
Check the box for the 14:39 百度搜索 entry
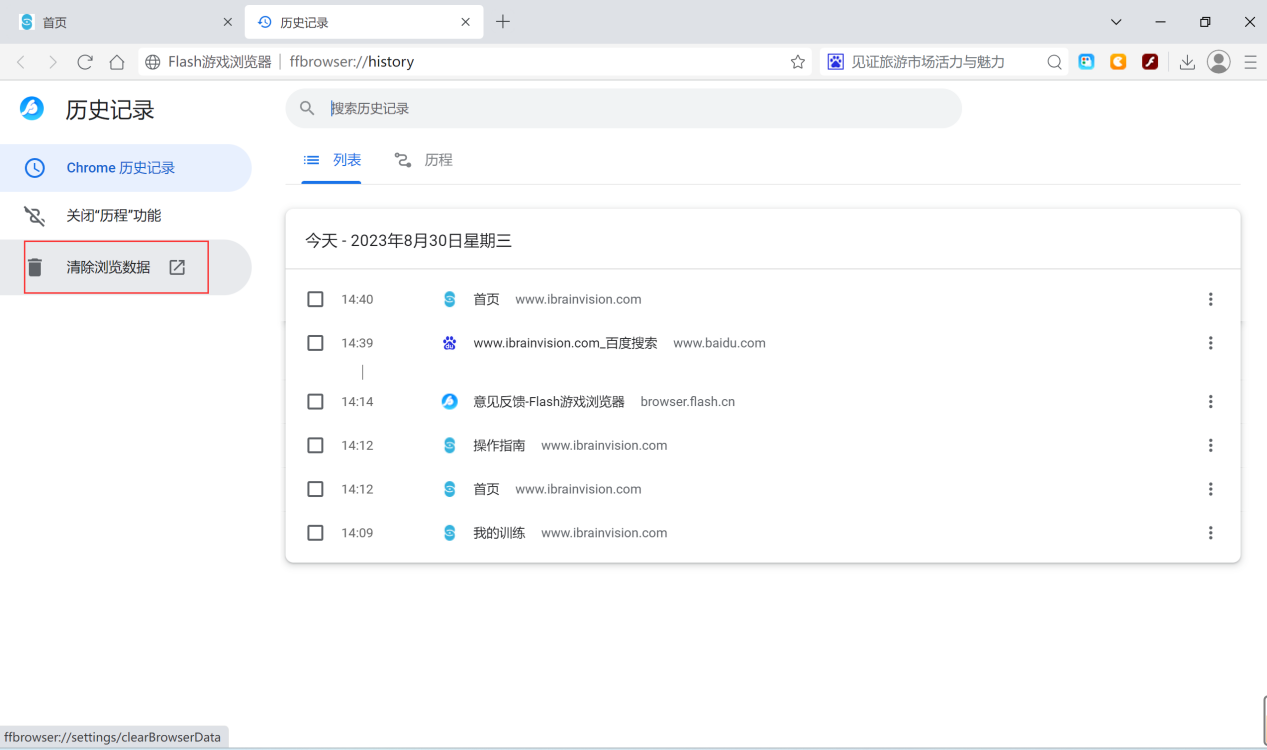click(315, 343)
